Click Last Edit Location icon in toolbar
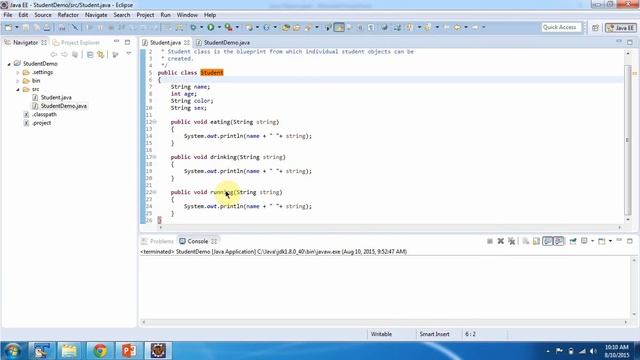640x360 pixels. [x=447, y=27]
